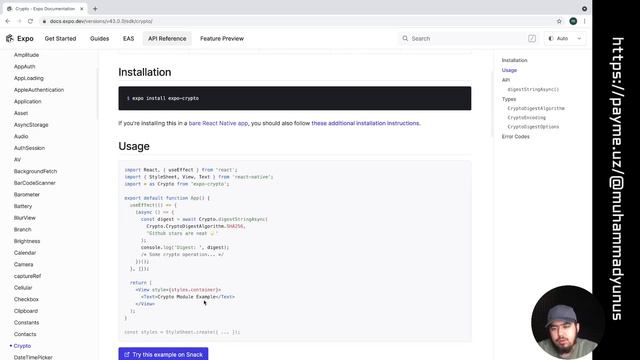Image resolution: width=640 pixels, height=360 pixels.
Task: Expand collapsed styles code line
Action: pos(182,332)
